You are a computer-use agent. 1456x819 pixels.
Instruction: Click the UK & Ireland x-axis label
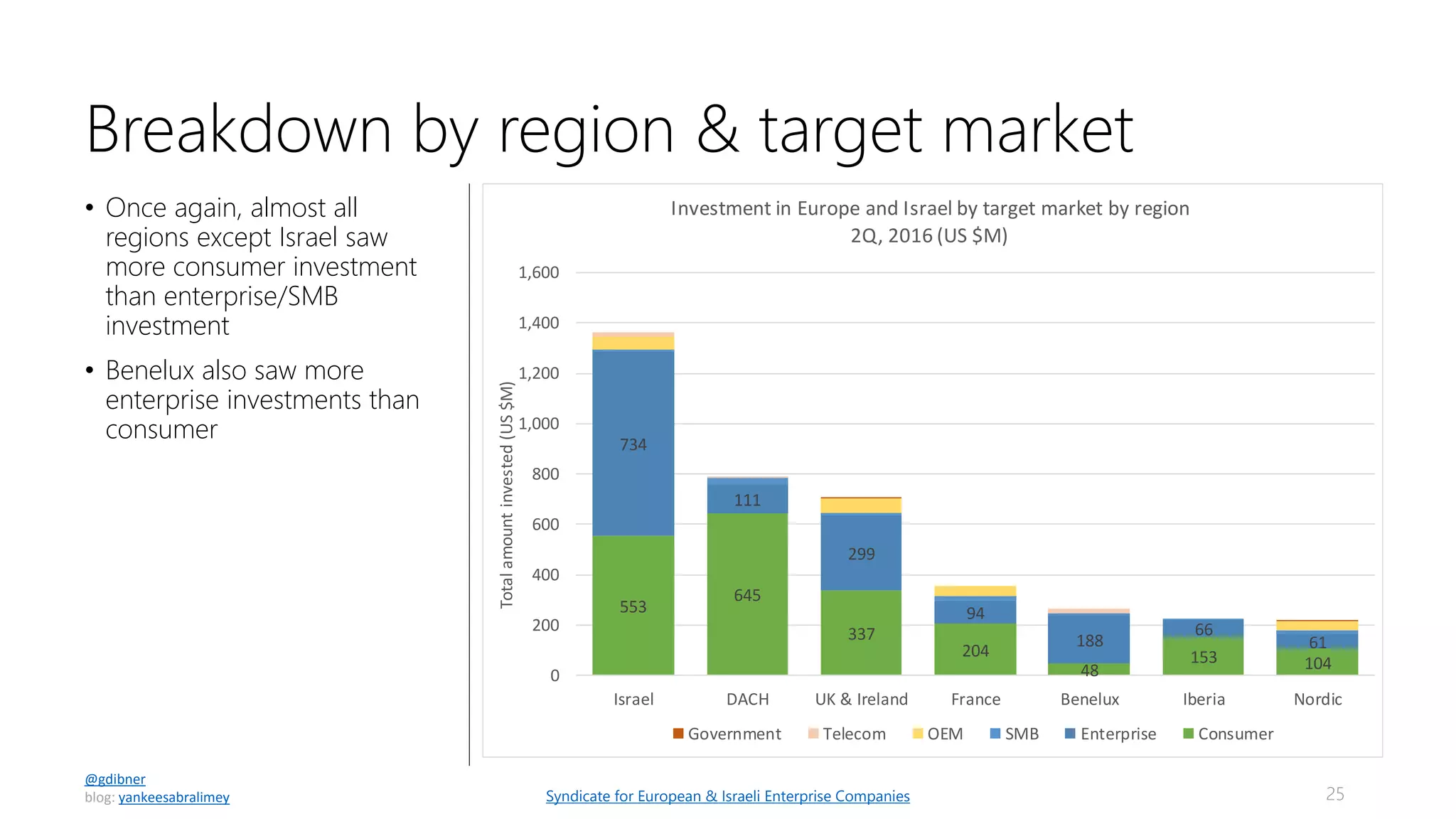coord(861,699)
